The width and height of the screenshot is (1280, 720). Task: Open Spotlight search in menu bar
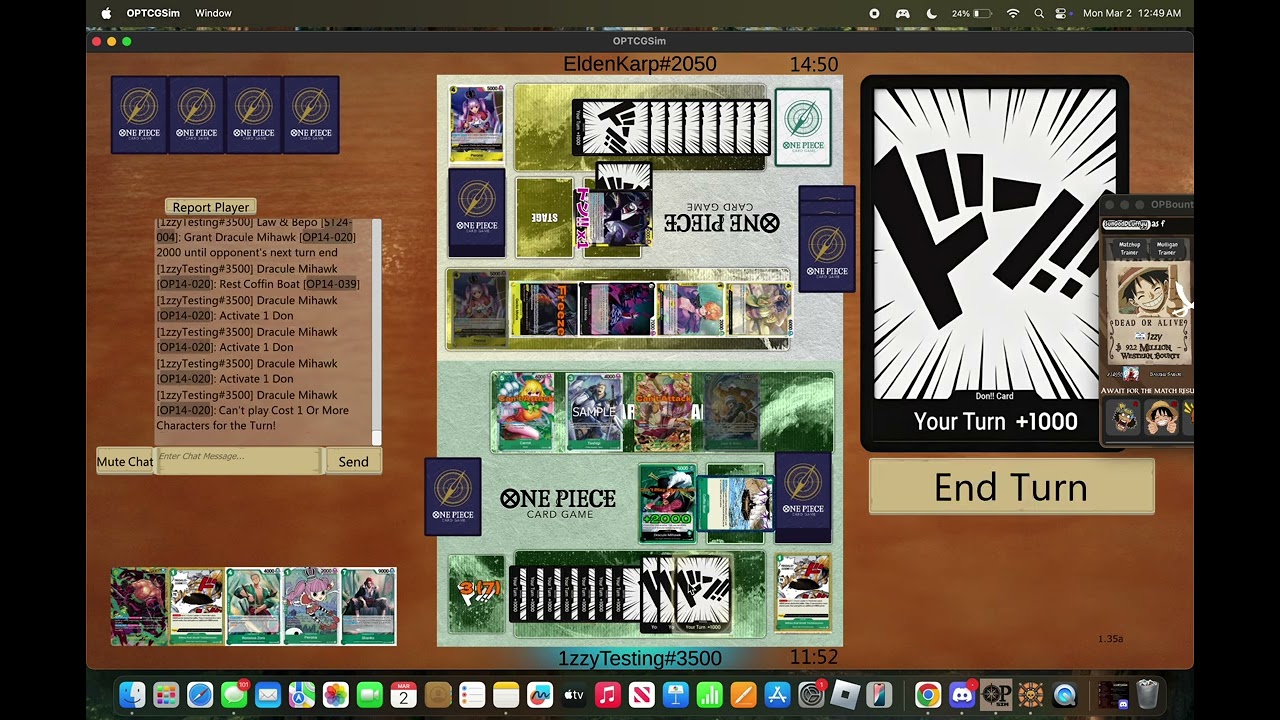(x=1039, y=13)
